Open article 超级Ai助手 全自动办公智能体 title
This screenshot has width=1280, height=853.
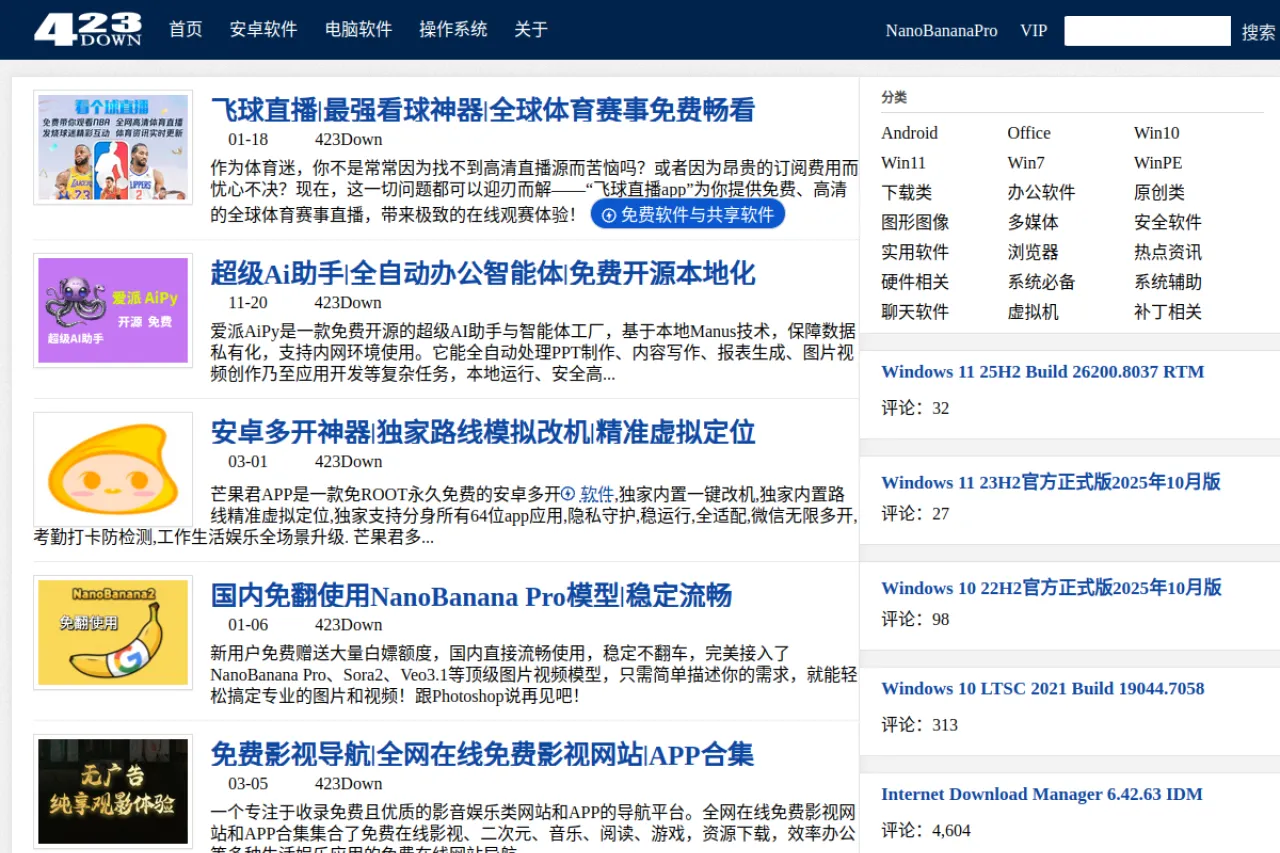pyautogui.click(x=482, y=274)
